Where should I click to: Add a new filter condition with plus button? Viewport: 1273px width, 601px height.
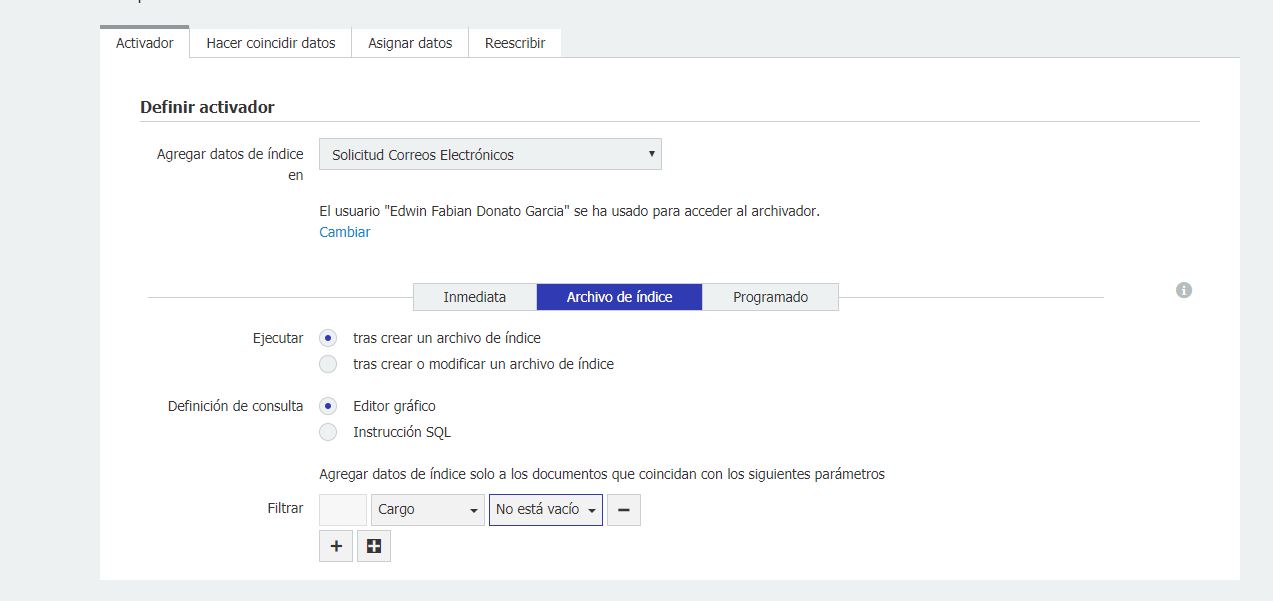coord(336,546)
